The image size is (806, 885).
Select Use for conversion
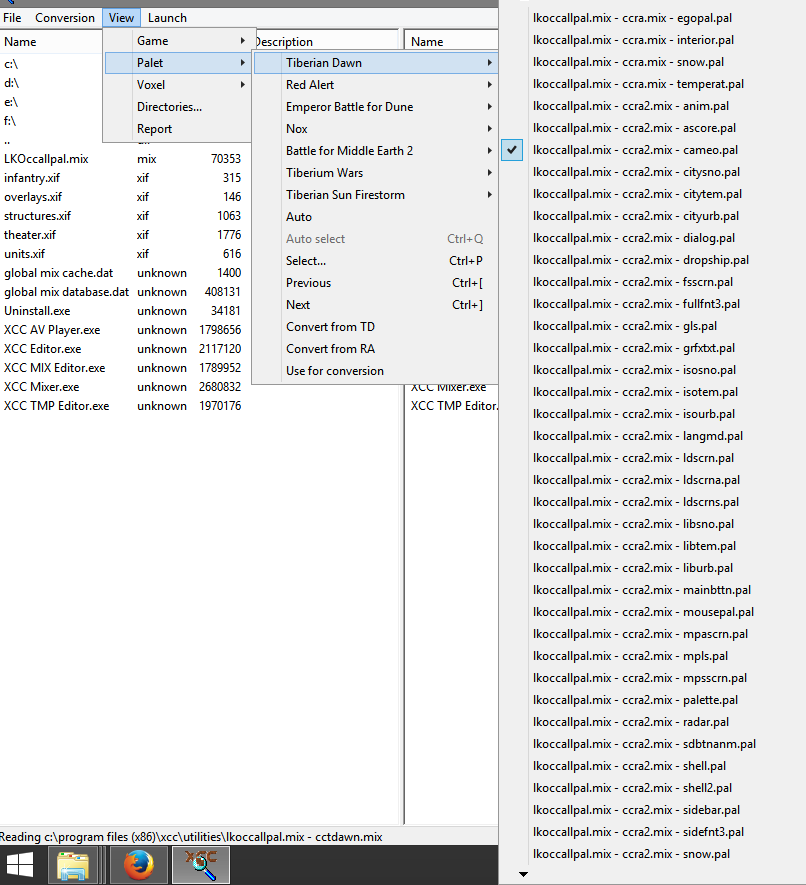pos(375,371)
